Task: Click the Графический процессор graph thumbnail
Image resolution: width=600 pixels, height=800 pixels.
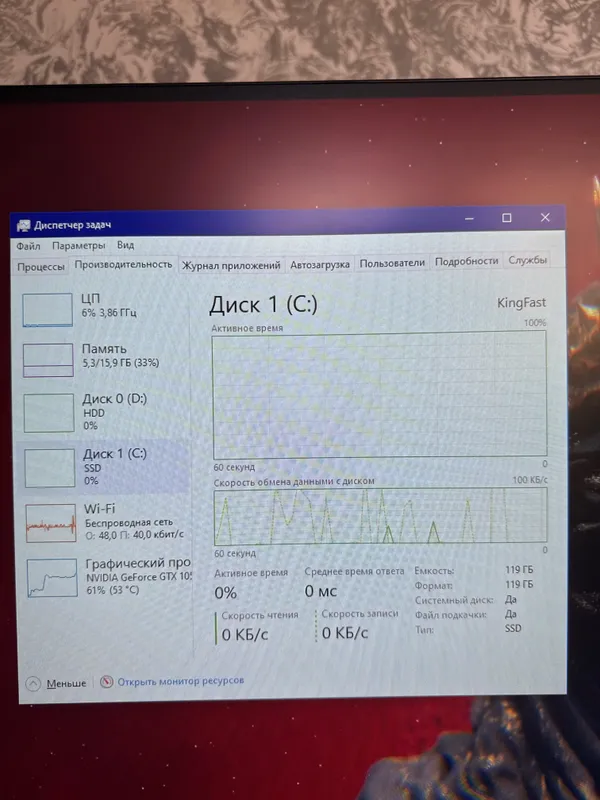Action: click(x=52, y=578)
